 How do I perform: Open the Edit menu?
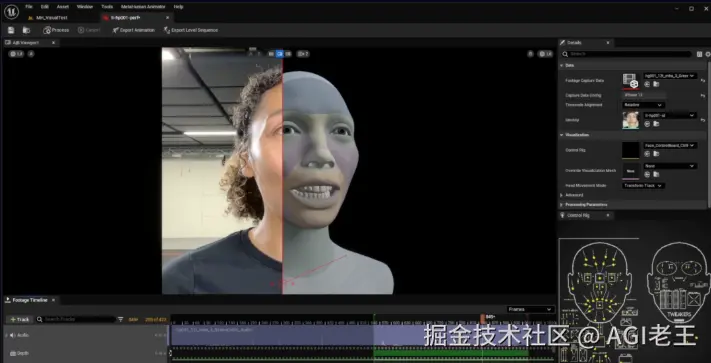44,7
